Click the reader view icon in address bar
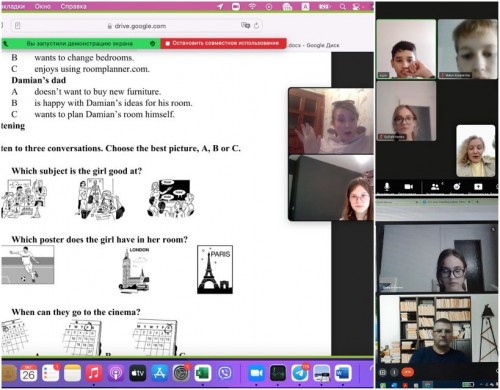 [18, 26]
